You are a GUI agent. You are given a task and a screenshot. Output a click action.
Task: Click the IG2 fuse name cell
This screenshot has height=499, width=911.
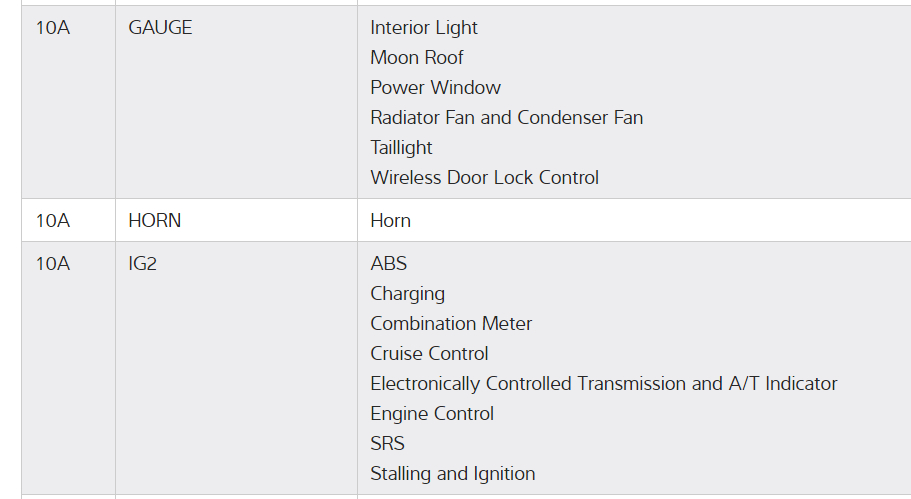[143, 264]
